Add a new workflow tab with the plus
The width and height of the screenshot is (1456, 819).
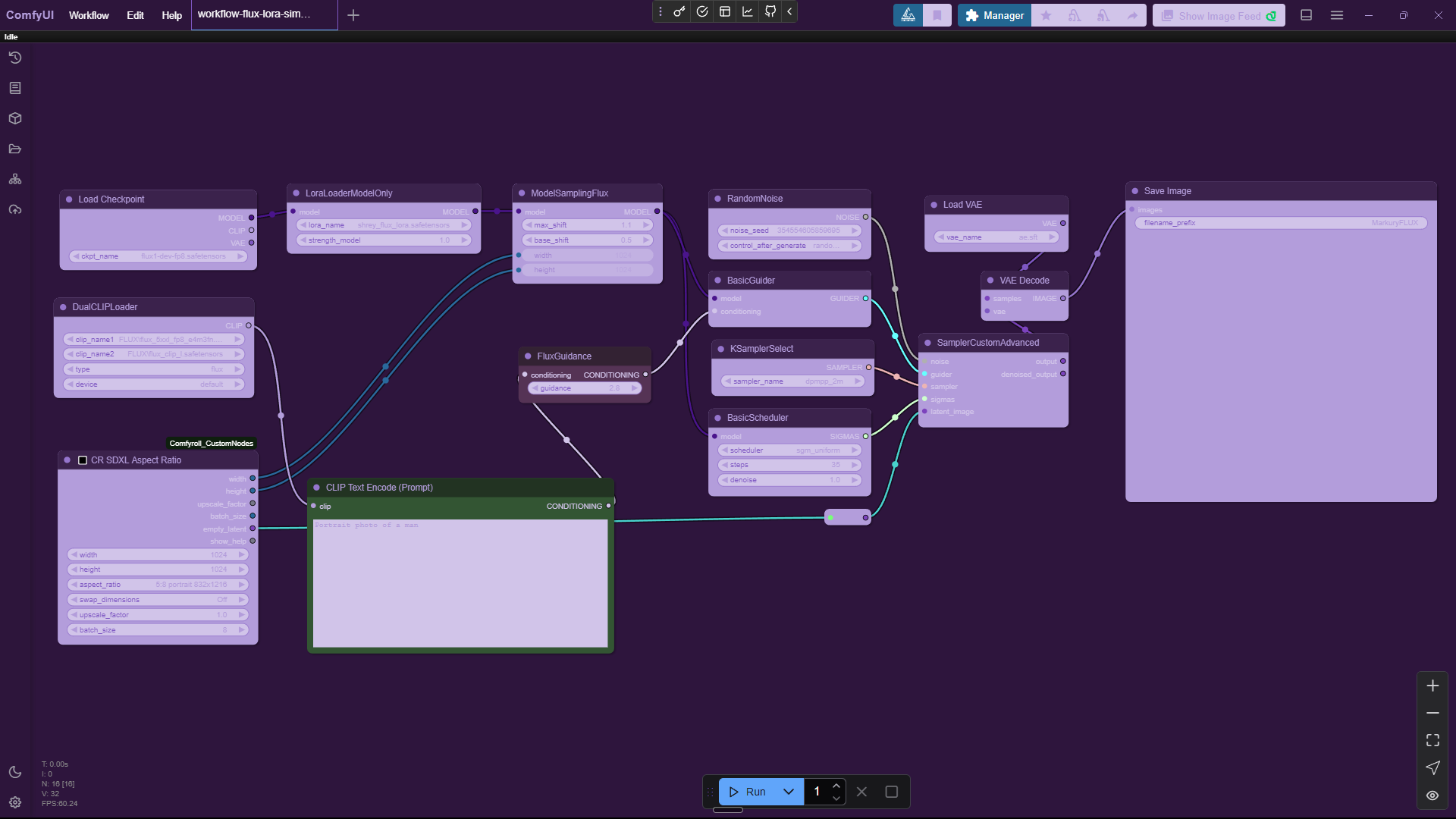[353, 15]
